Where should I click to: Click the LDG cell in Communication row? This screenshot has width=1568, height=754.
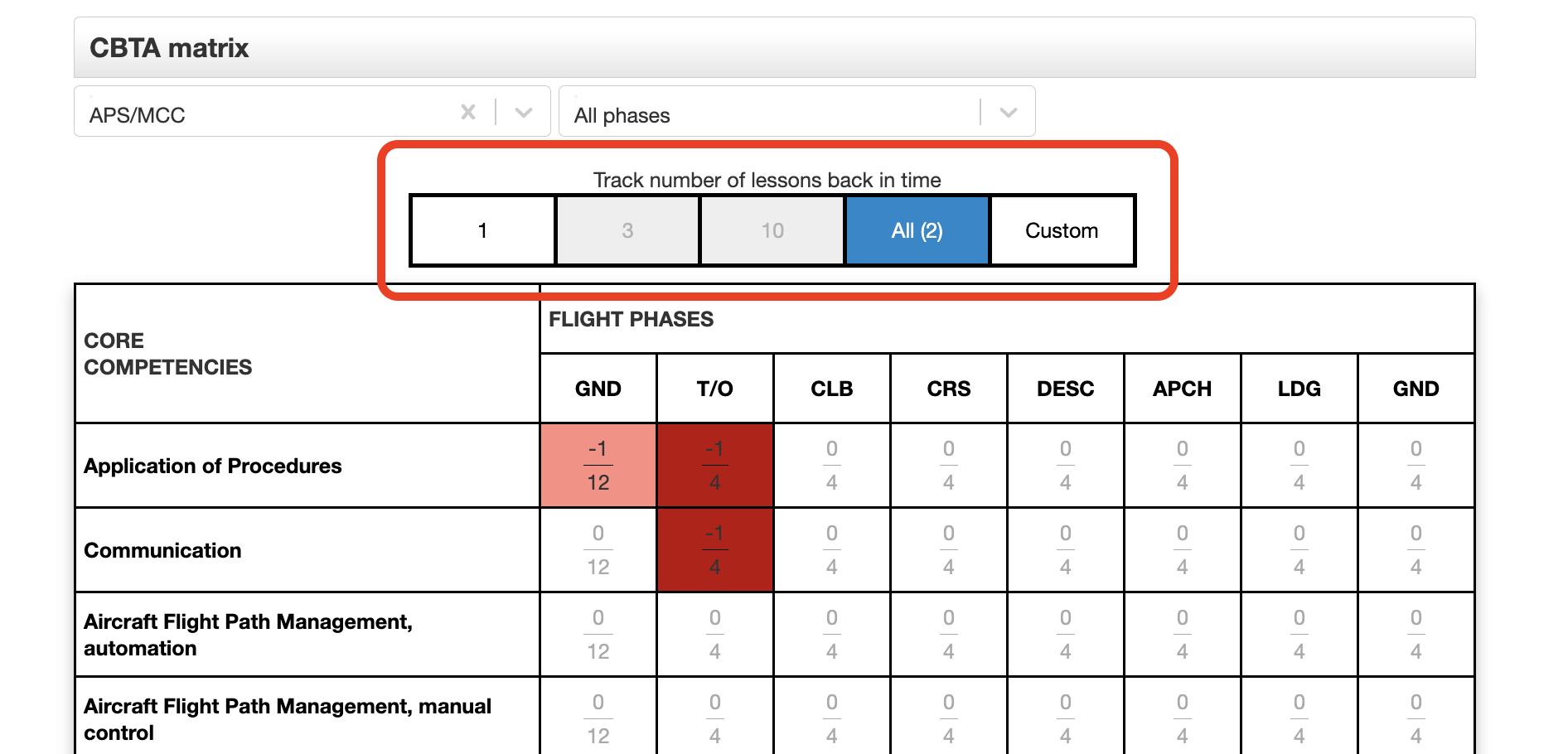pos(1299,550)
